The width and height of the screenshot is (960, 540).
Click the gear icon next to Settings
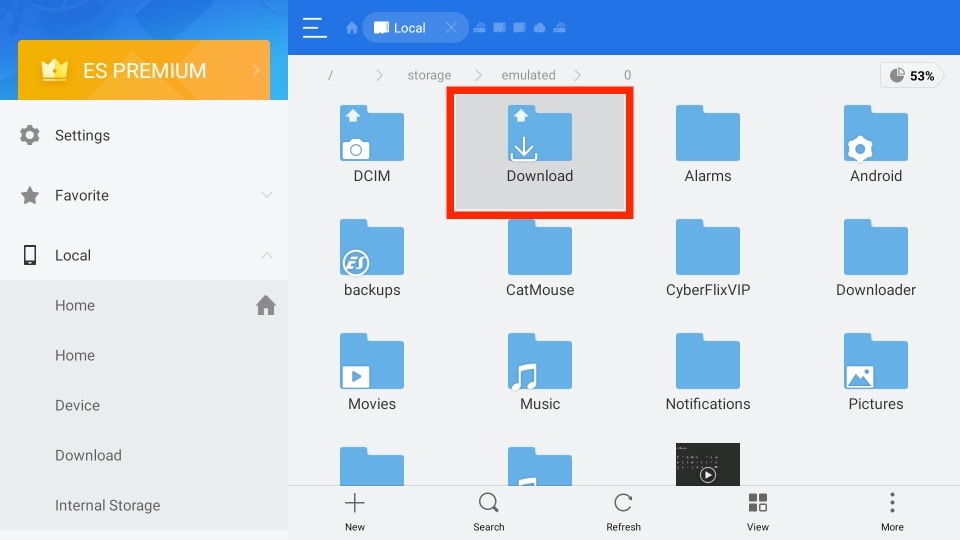pyautogui.click(x=29, y=135)
